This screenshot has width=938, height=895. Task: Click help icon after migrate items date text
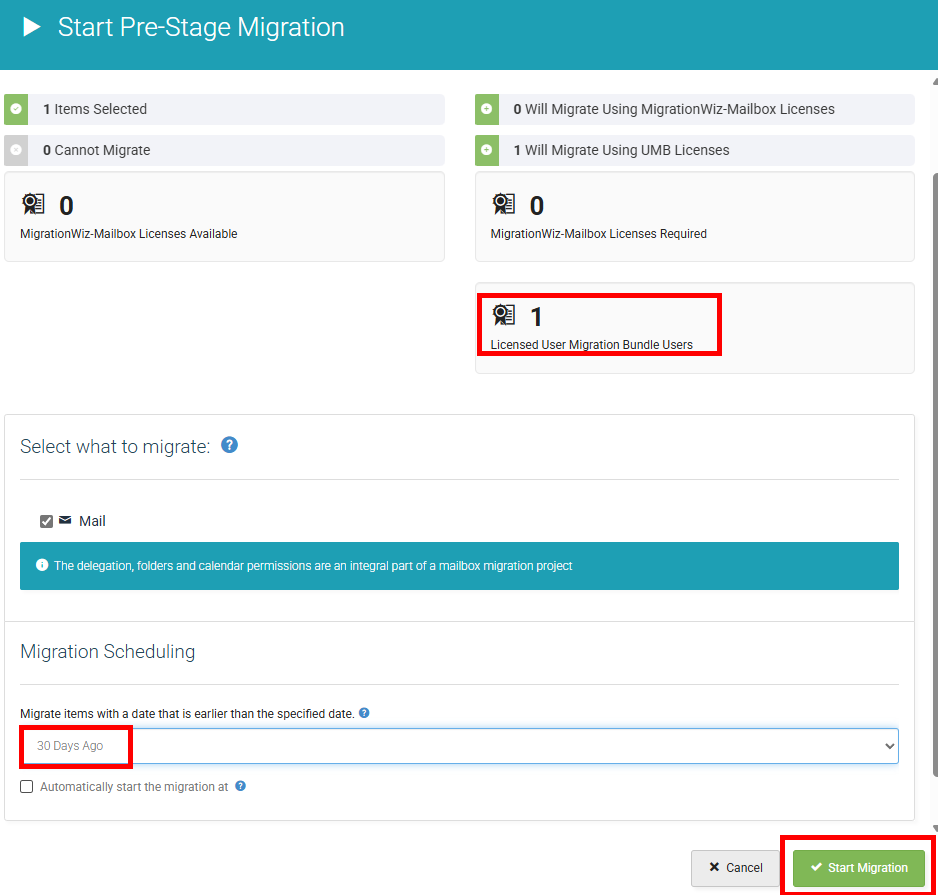point(364,713)
